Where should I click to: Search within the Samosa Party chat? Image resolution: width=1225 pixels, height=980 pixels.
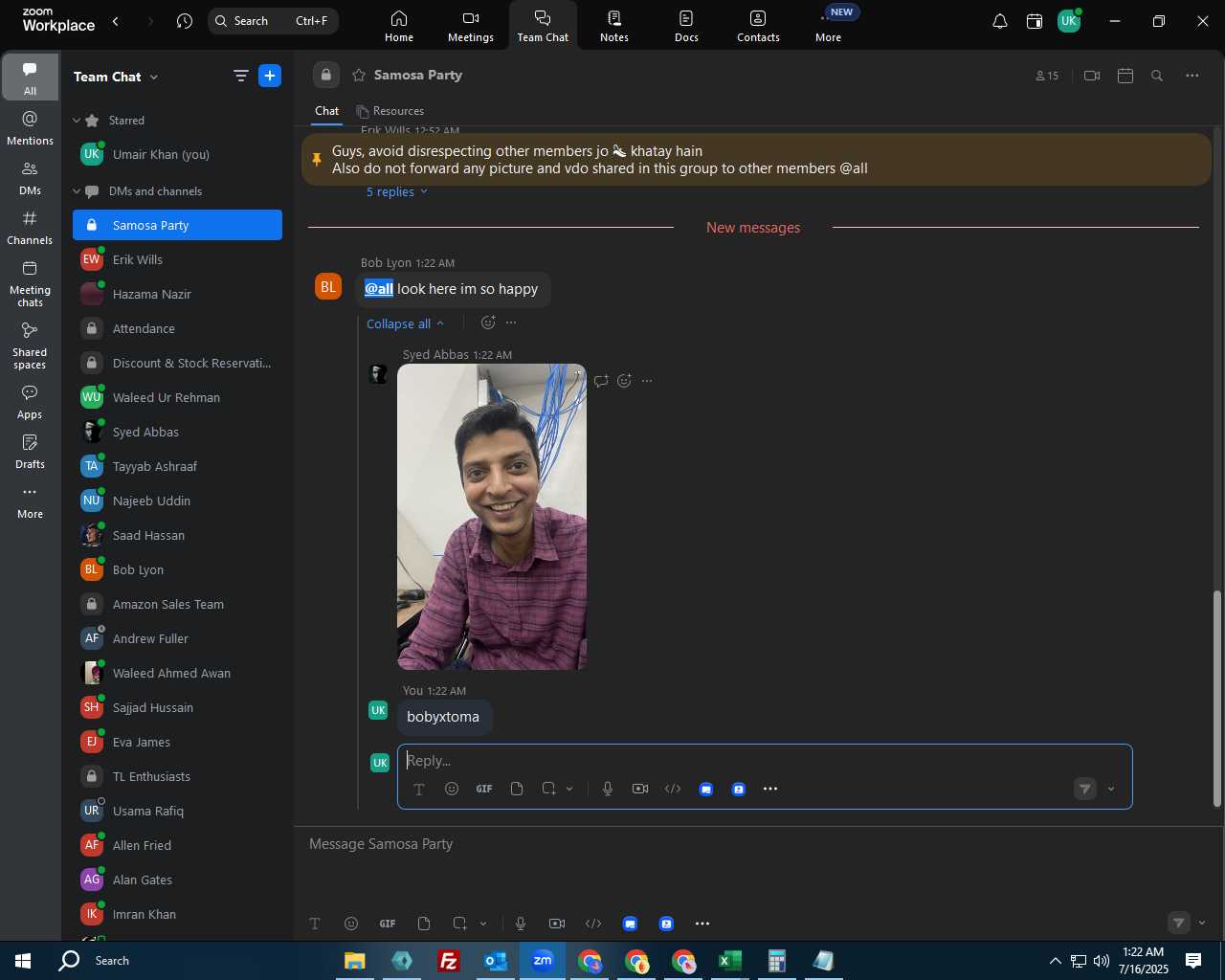(1157, 76)
